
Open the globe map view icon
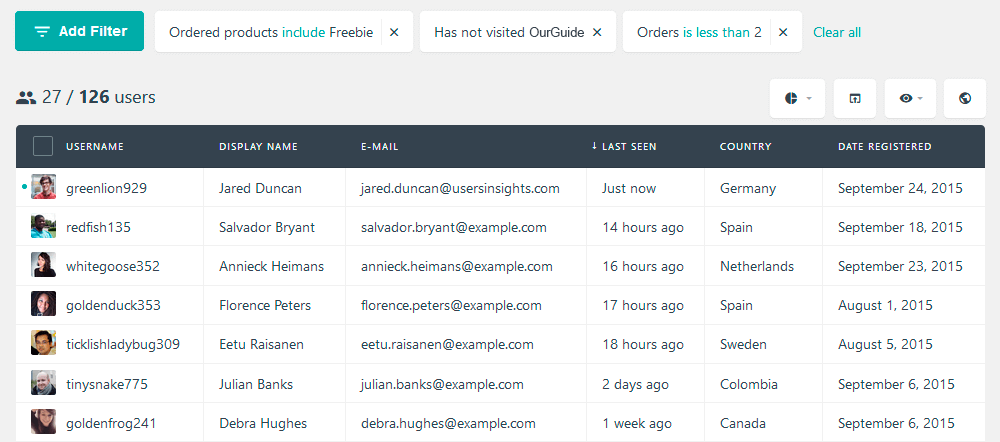coord(964,98)
